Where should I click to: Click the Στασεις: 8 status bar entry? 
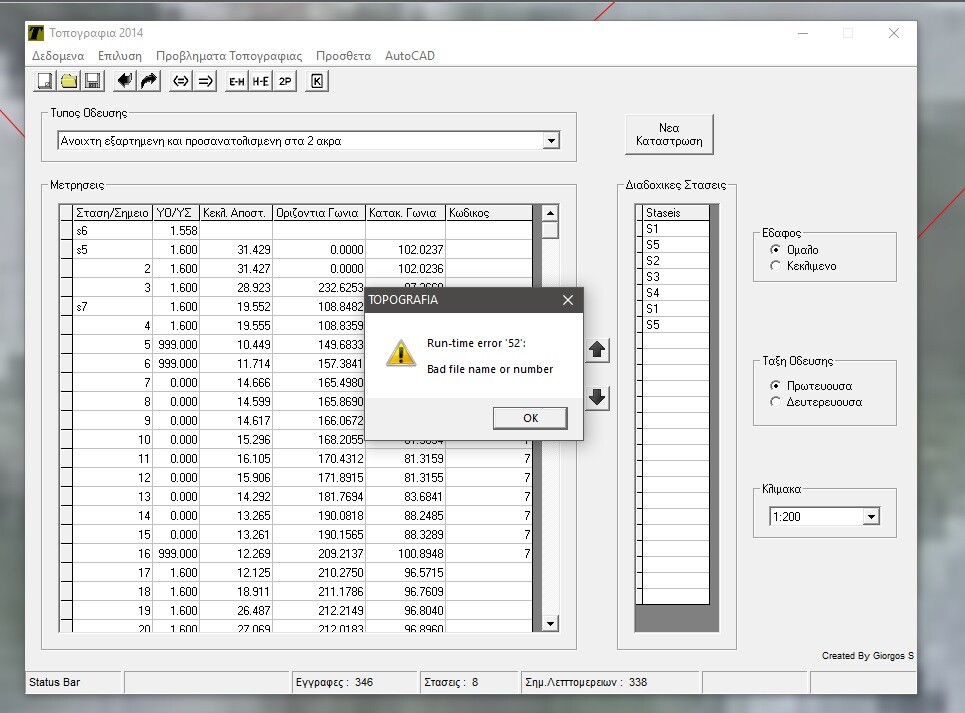tap(469, 682)
